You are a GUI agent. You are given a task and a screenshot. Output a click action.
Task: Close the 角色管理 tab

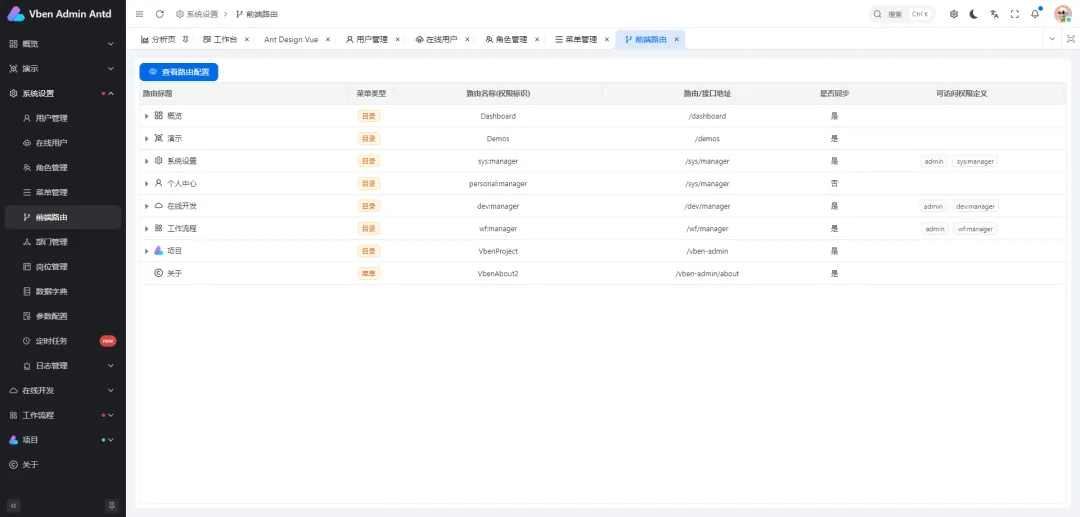point(537,40)
